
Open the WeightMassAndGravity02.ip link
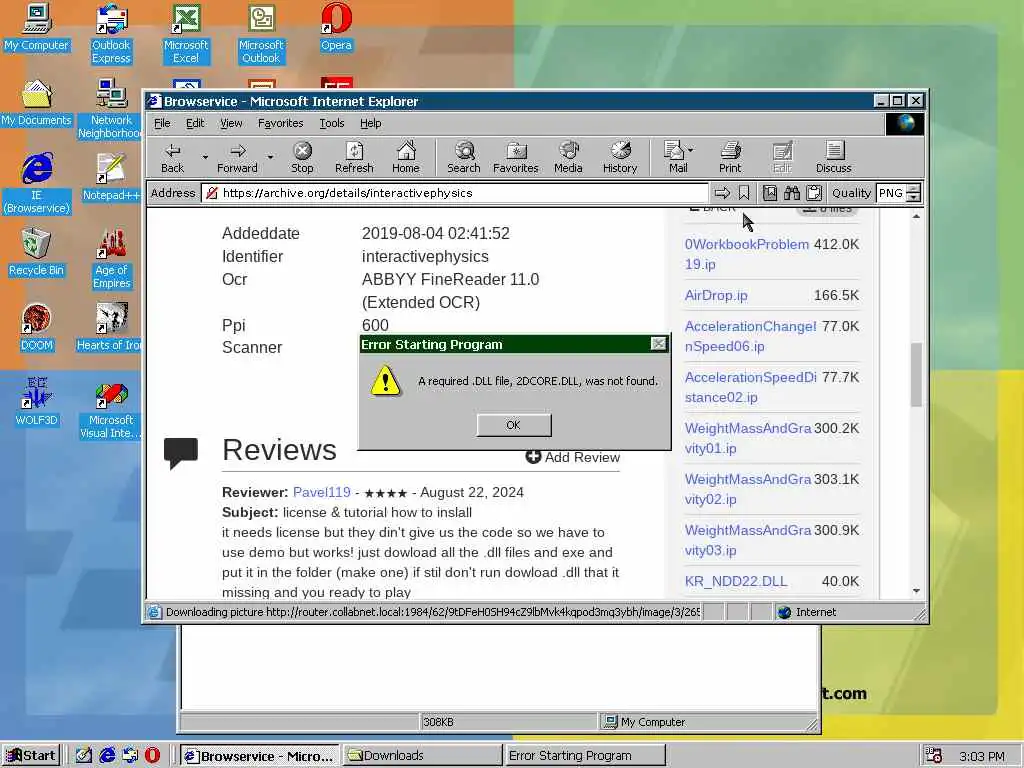(x=748, y=489)
